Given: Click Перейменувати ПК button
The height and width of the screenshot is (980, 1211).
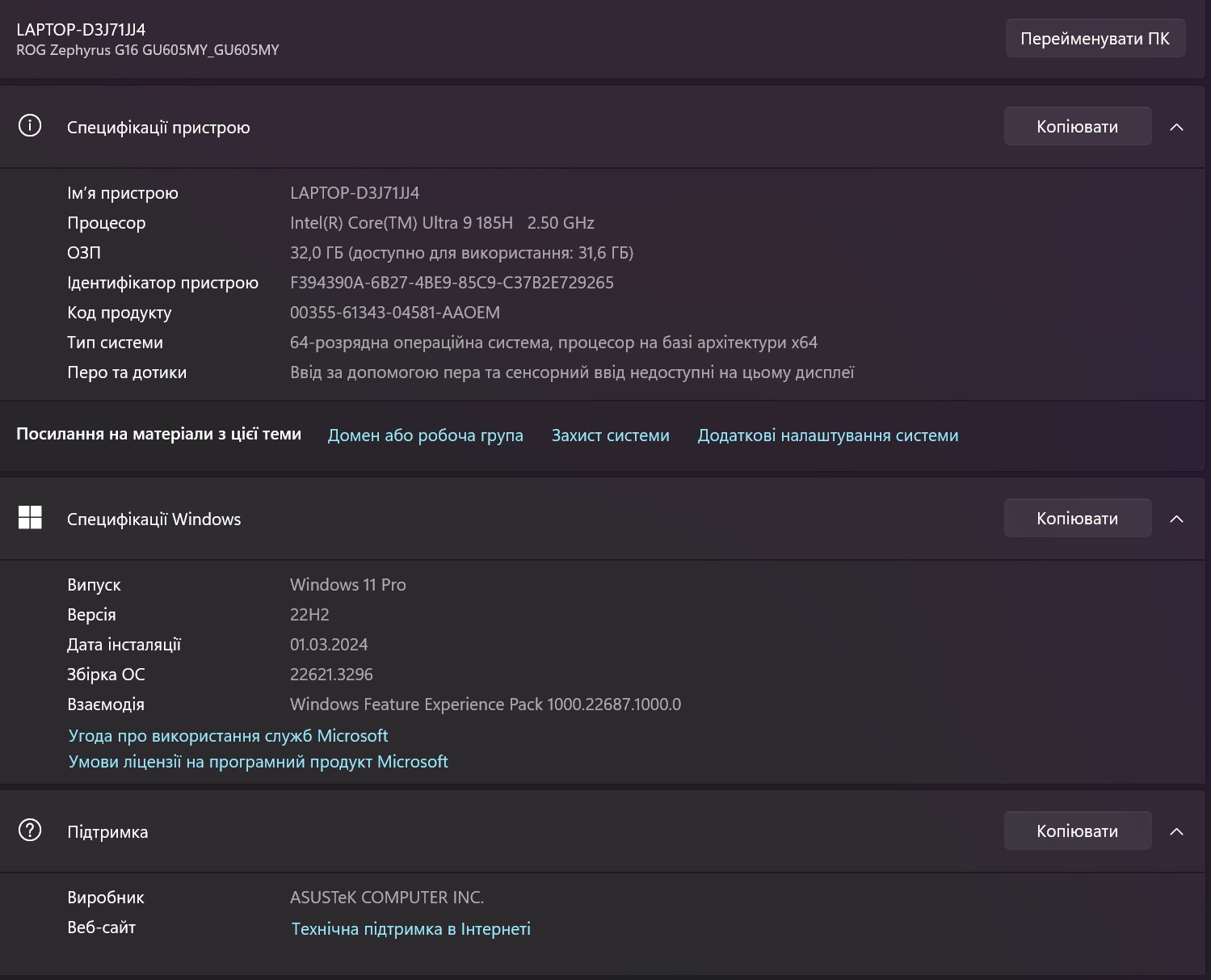Looking at the screenshot, I should pyautogui.click(x=1095, y=39).
